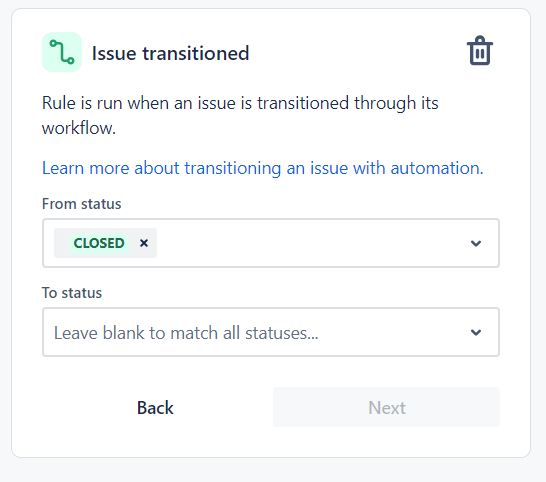Image resolution: width=546 pixels, height=482 pixels.
Task: Go back with the Back button
Action: (155, 407)
